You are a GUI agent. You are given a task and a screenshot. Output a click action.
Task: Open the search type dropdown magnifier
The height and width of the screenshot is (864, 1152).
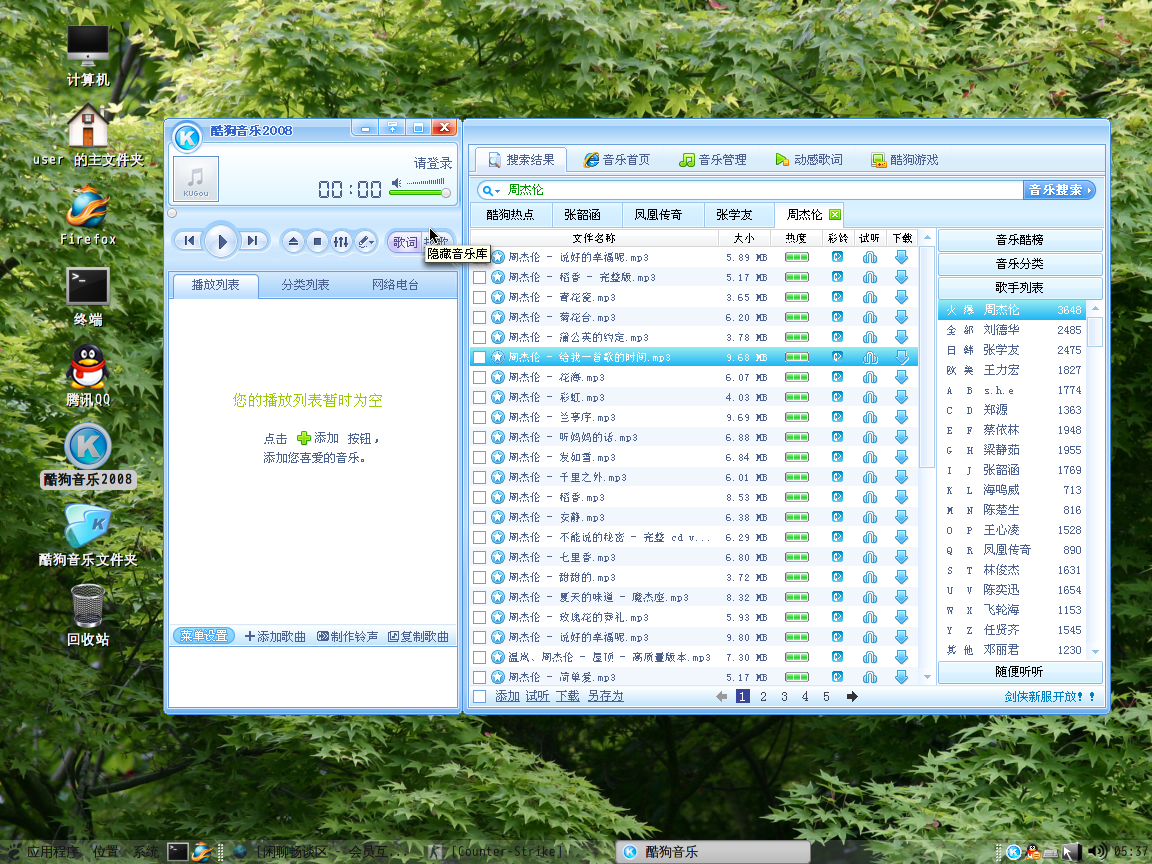pyautogui.click(x=490, y=190)
